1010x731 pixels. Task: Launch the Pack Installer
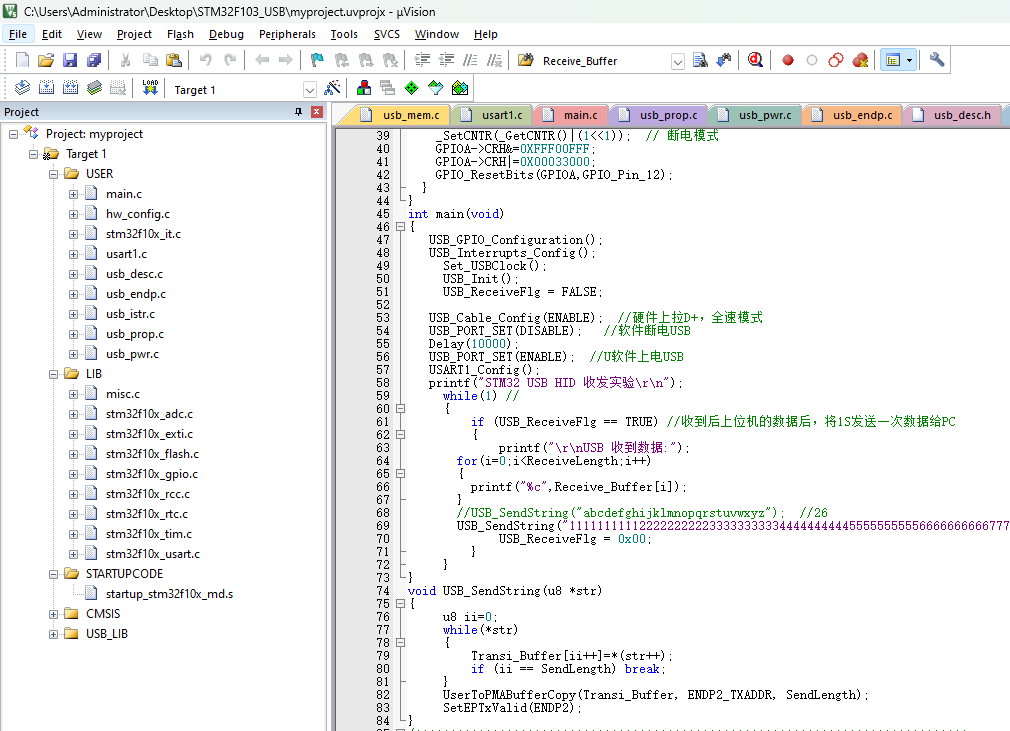click(460, 88)
